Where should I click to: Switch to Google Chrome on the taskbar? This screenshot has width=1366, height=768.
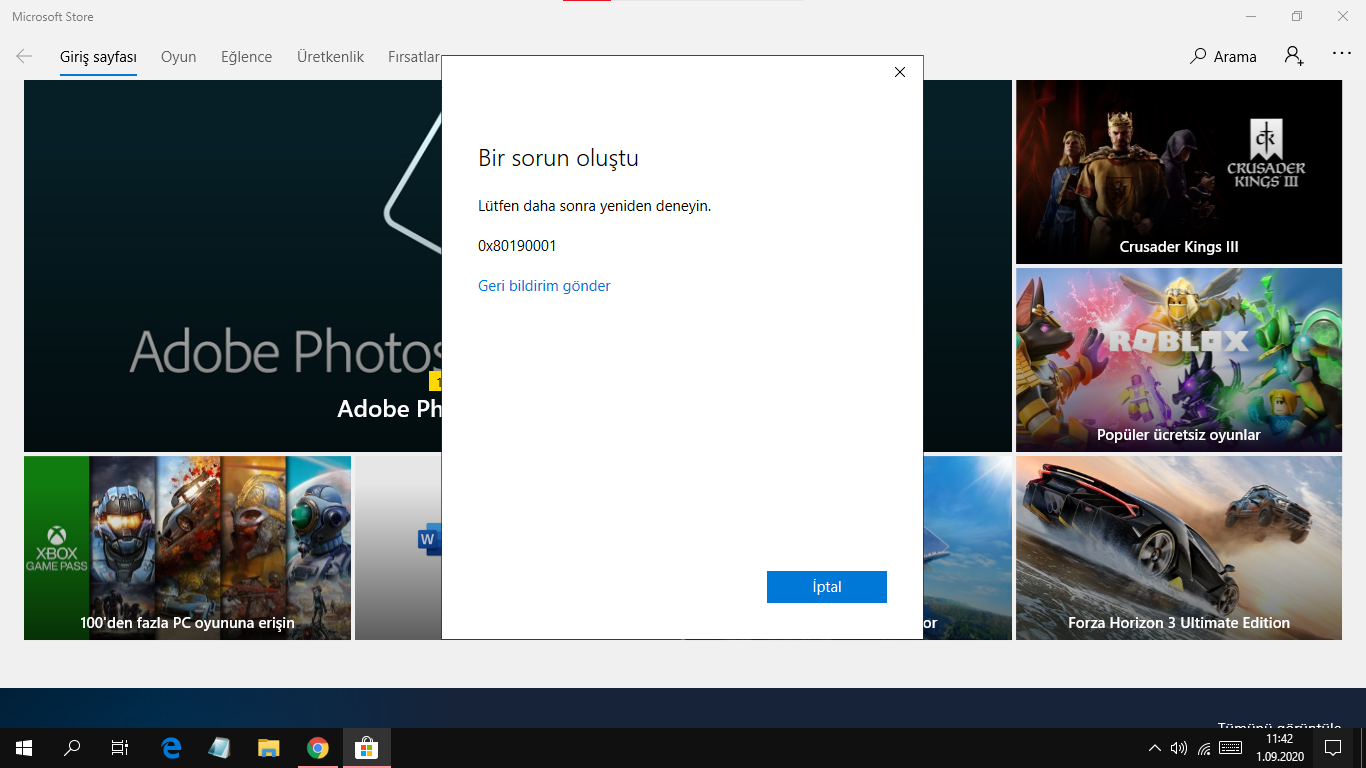coord(318,748)
